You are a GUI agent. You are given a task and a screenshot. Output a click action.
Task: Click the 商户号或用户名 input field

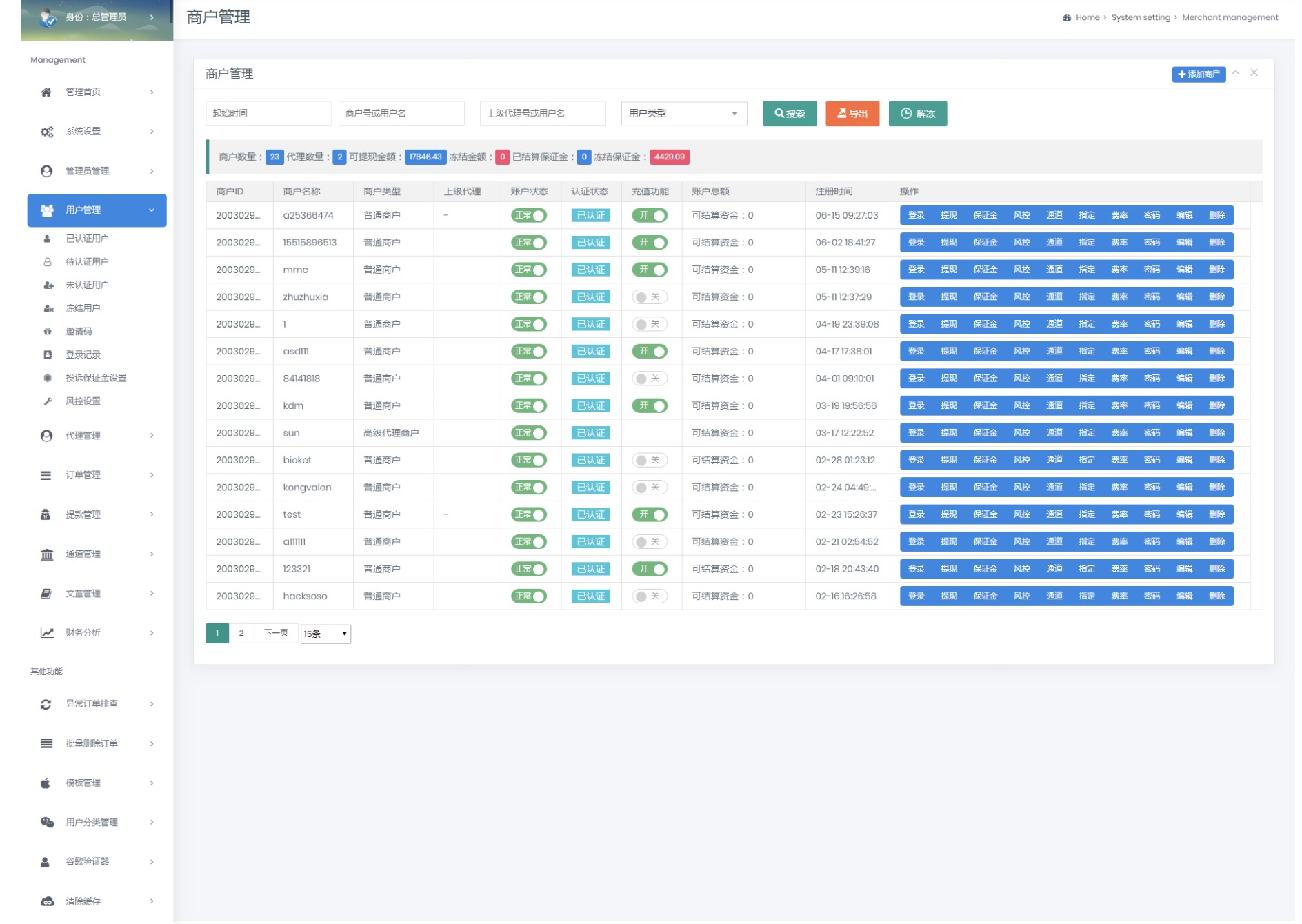tap(401, 114)
